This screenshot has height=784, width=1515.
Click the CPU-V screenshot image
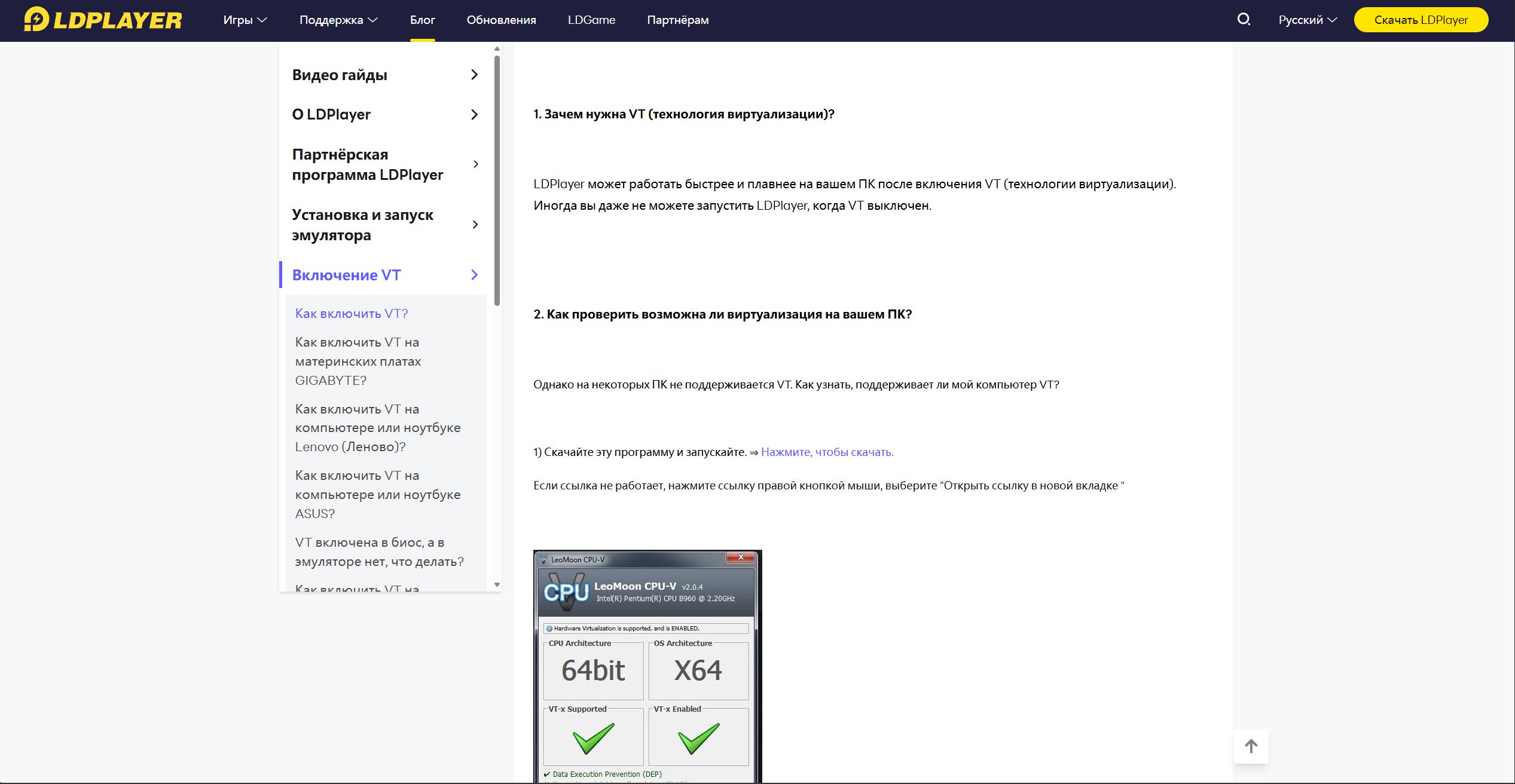pyautogui.click(x=647, y=666)
